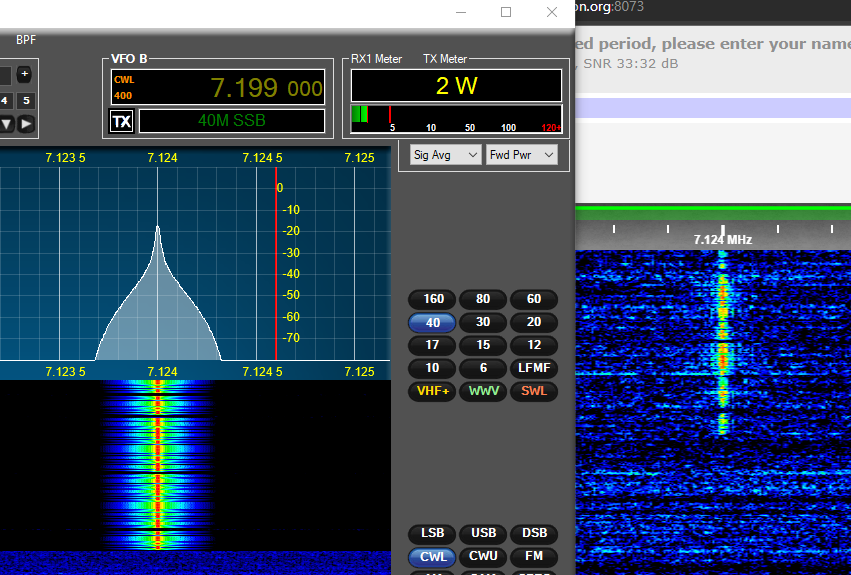Click the 7.124 MHz marker on waterfall
Viewport: 851px width, 575px height.
(722, 239)
